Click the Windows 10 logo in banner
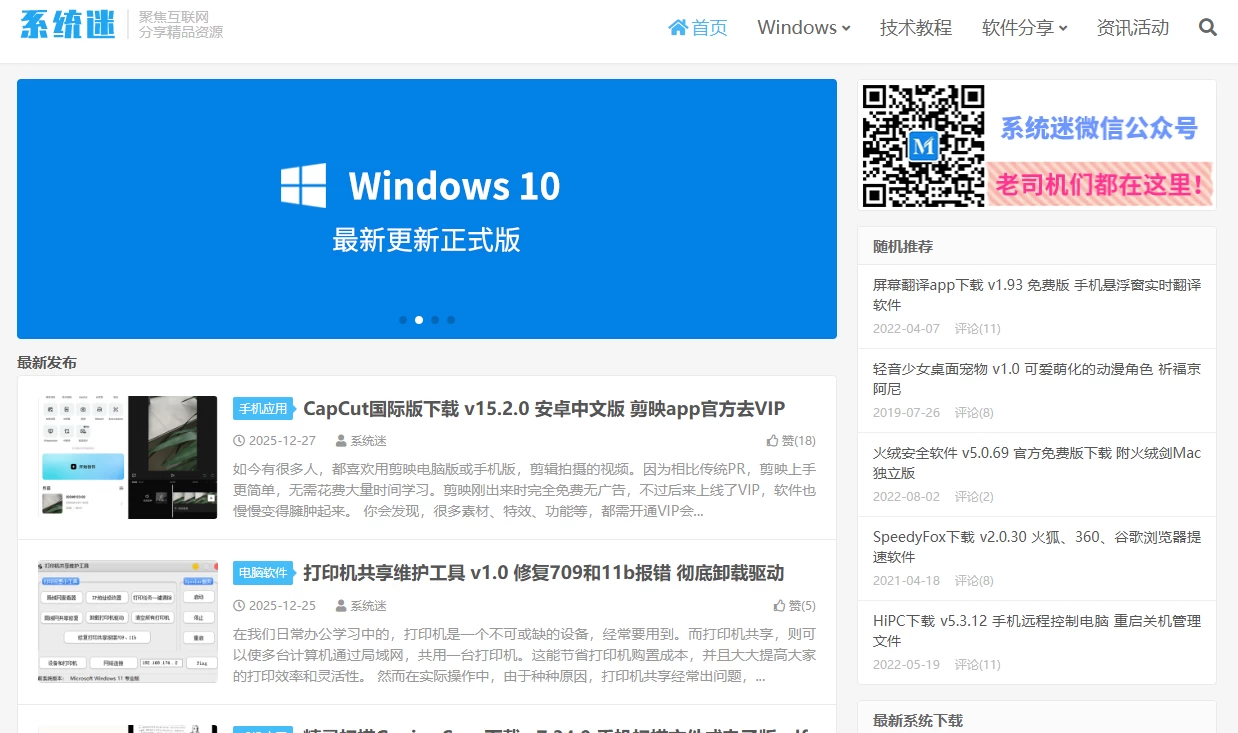The height and width of the screenshot is (733, 1238). click(x=303, y=186)
